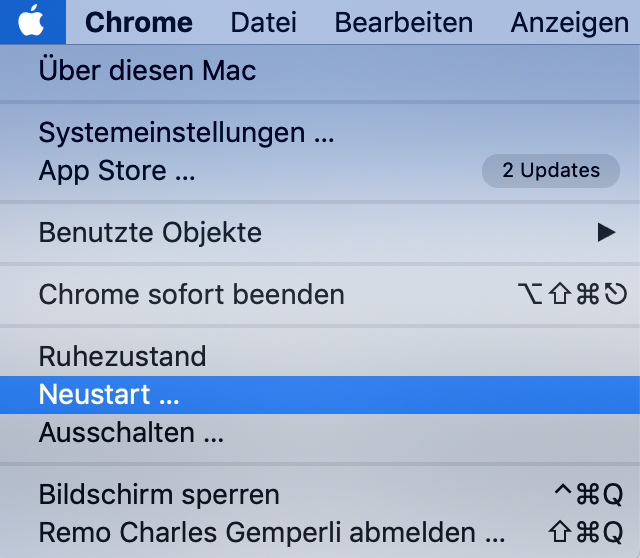Choose Ausschalten … to shut down
The height and width of the screenshot is (558, 640).
tap(320, 433)
